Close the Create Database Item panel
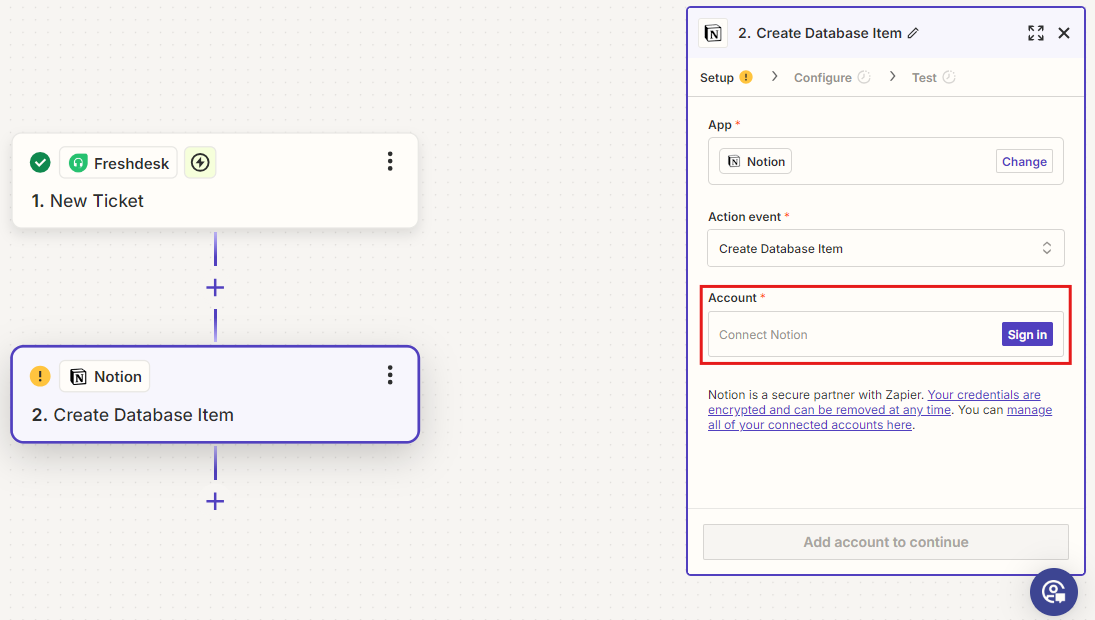This screenshot has width=1095, height=620. tap(1064, 33)
